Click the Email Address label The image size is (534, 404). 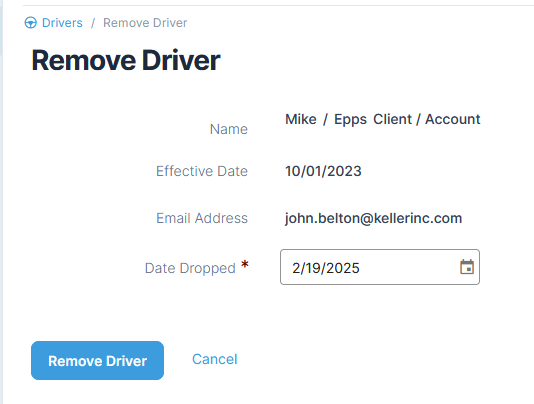(x=202, y=218)
